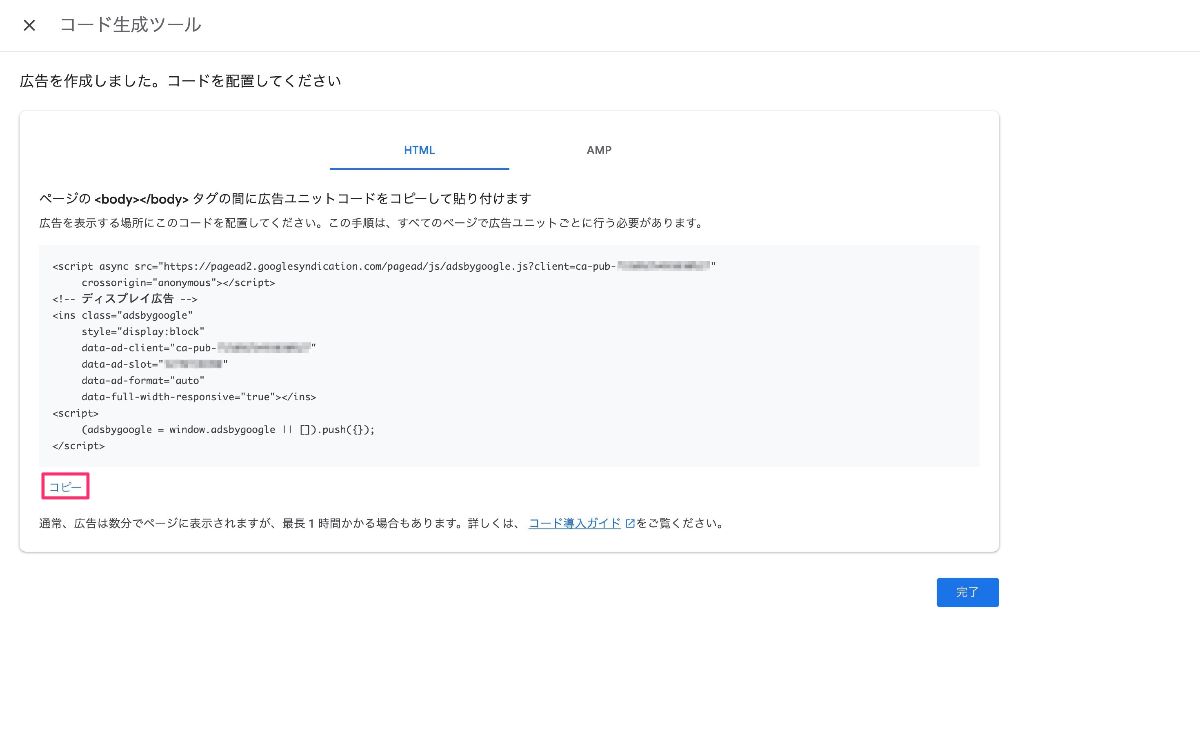Copy the ad code with コピー

pyautogui.click(x=66, y=487)
